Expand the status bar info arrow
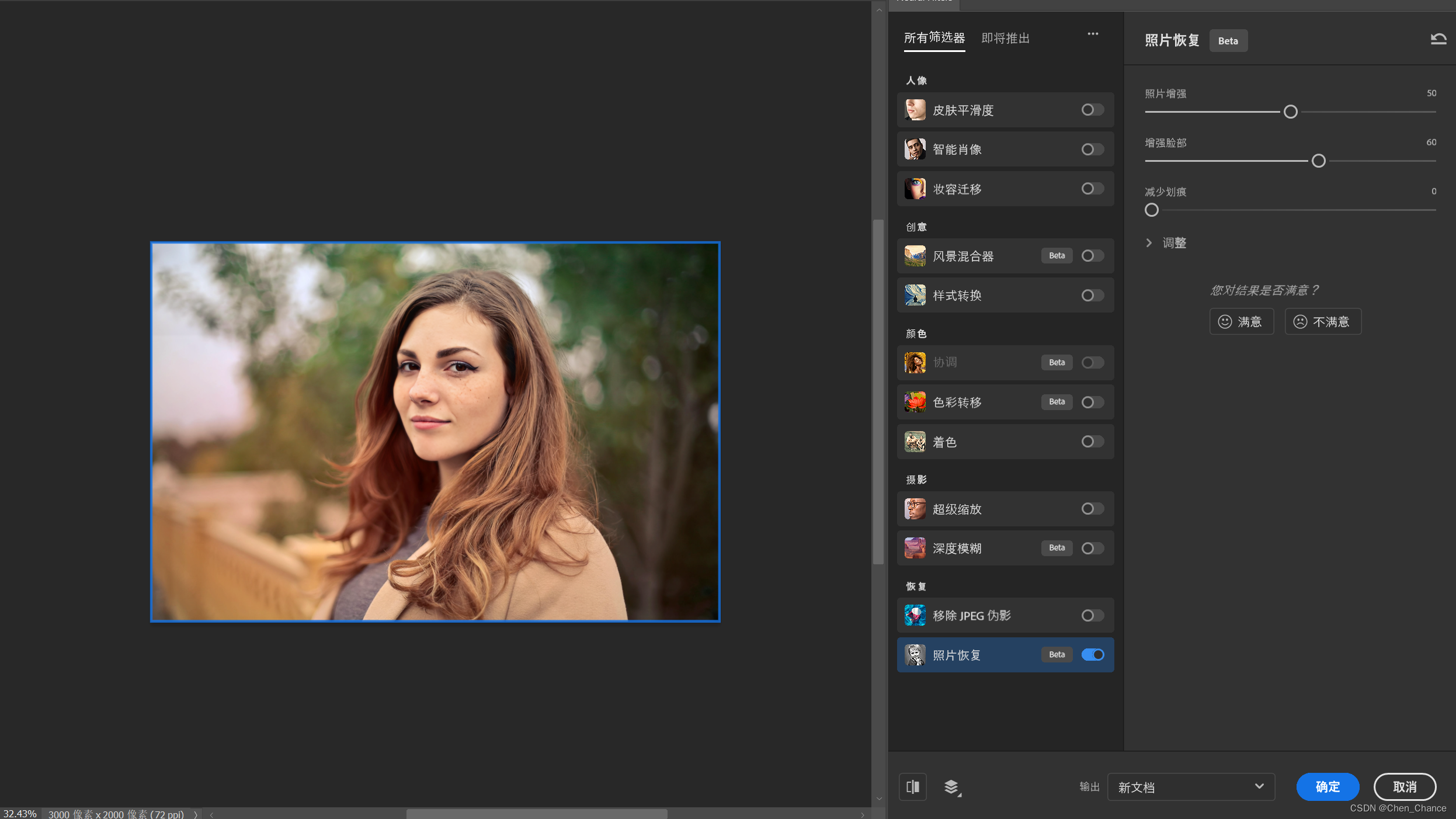1456x819 pixels. (196, 814)
